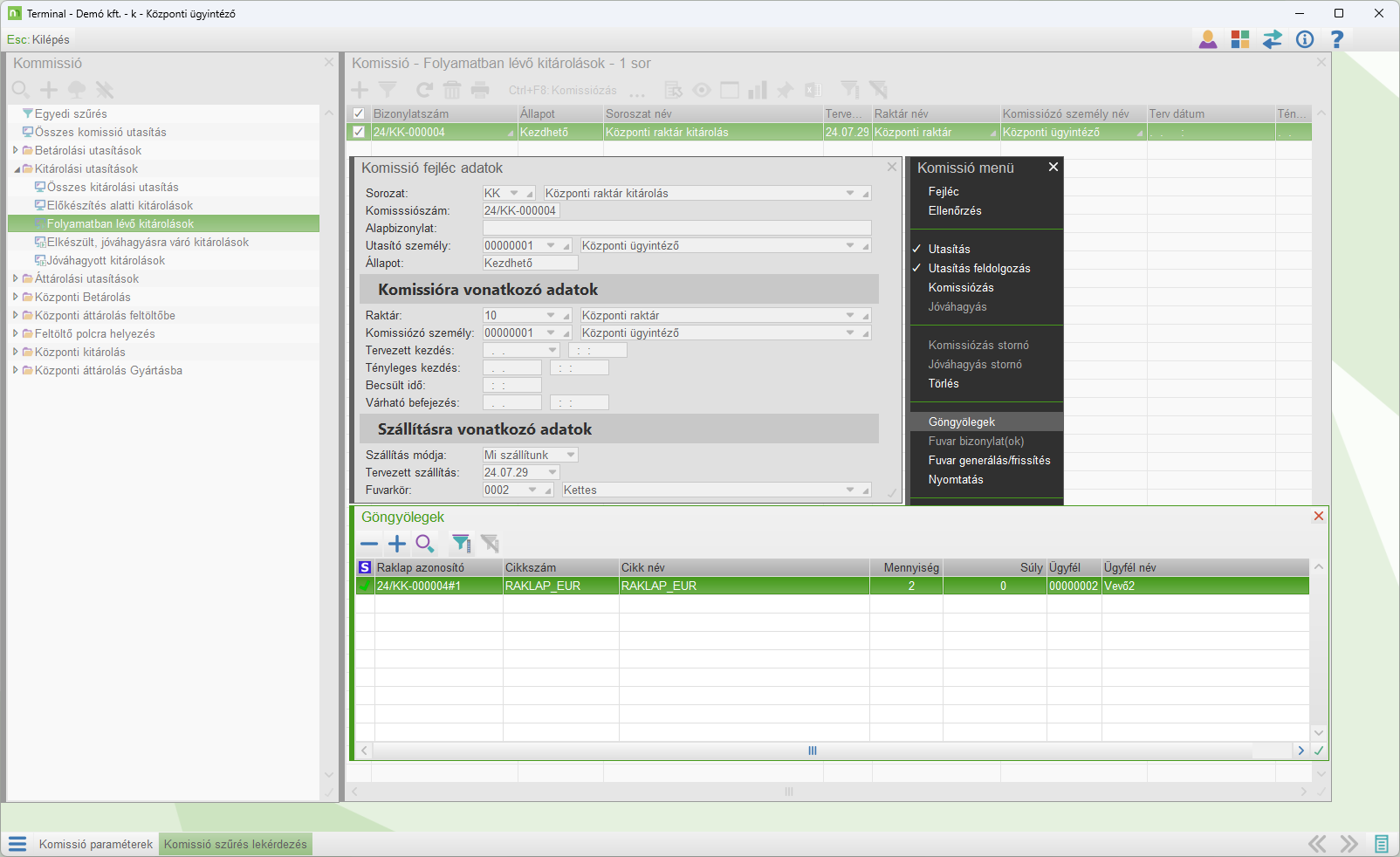The image size is (1400, 857).
Task: Uncheck the checkbox on row 24/KK-000004
Action: (359, 132)
